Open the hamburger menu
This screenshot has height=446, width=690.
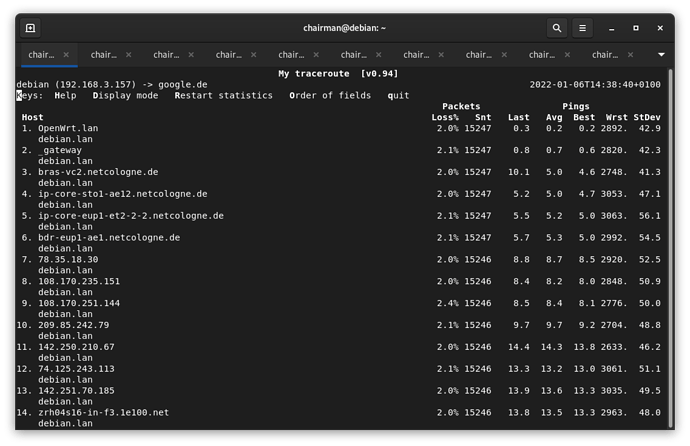(582, 28)
